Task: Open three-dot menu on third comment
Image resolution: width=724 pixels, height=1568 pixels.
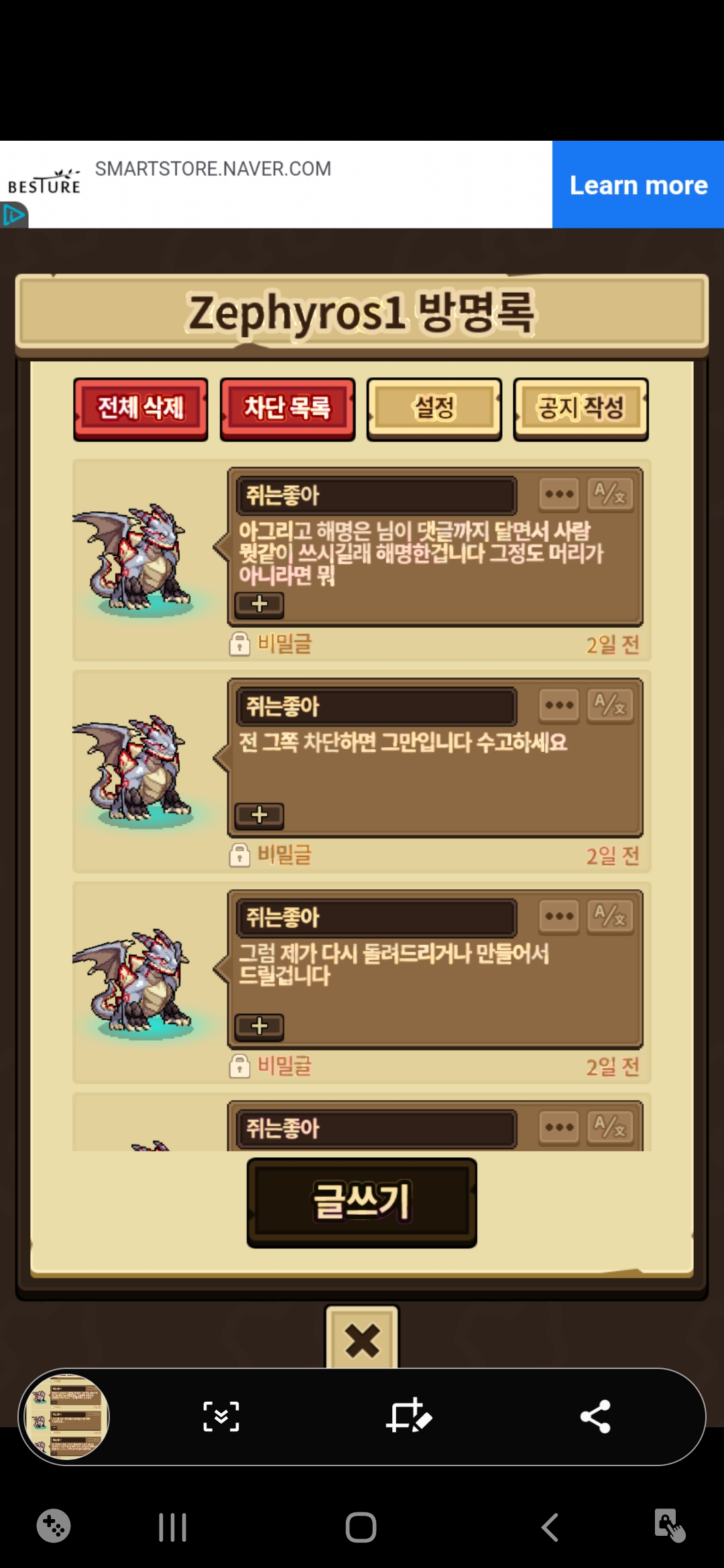Action: 559,916
